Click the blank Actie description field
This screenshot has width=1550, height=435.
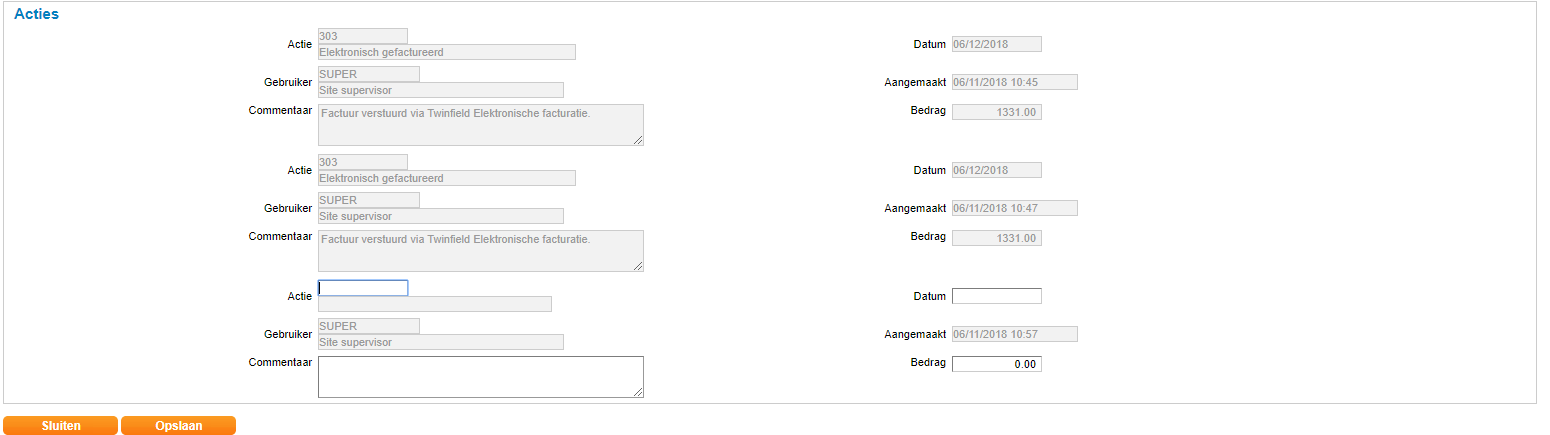coord(434,304)
